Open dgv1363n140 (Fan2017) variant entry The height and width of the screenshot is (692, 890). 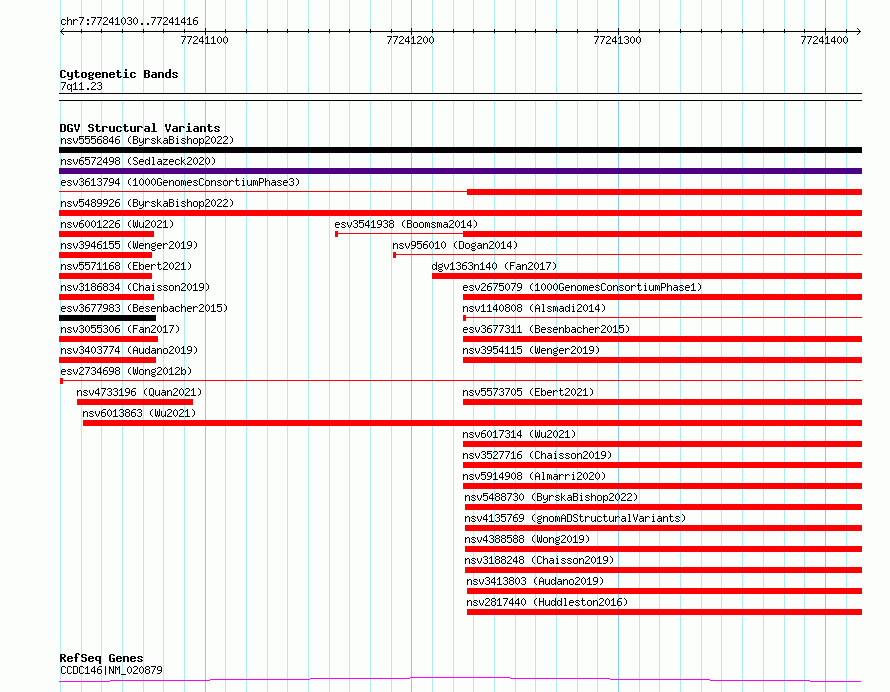[x=494, y=266]
